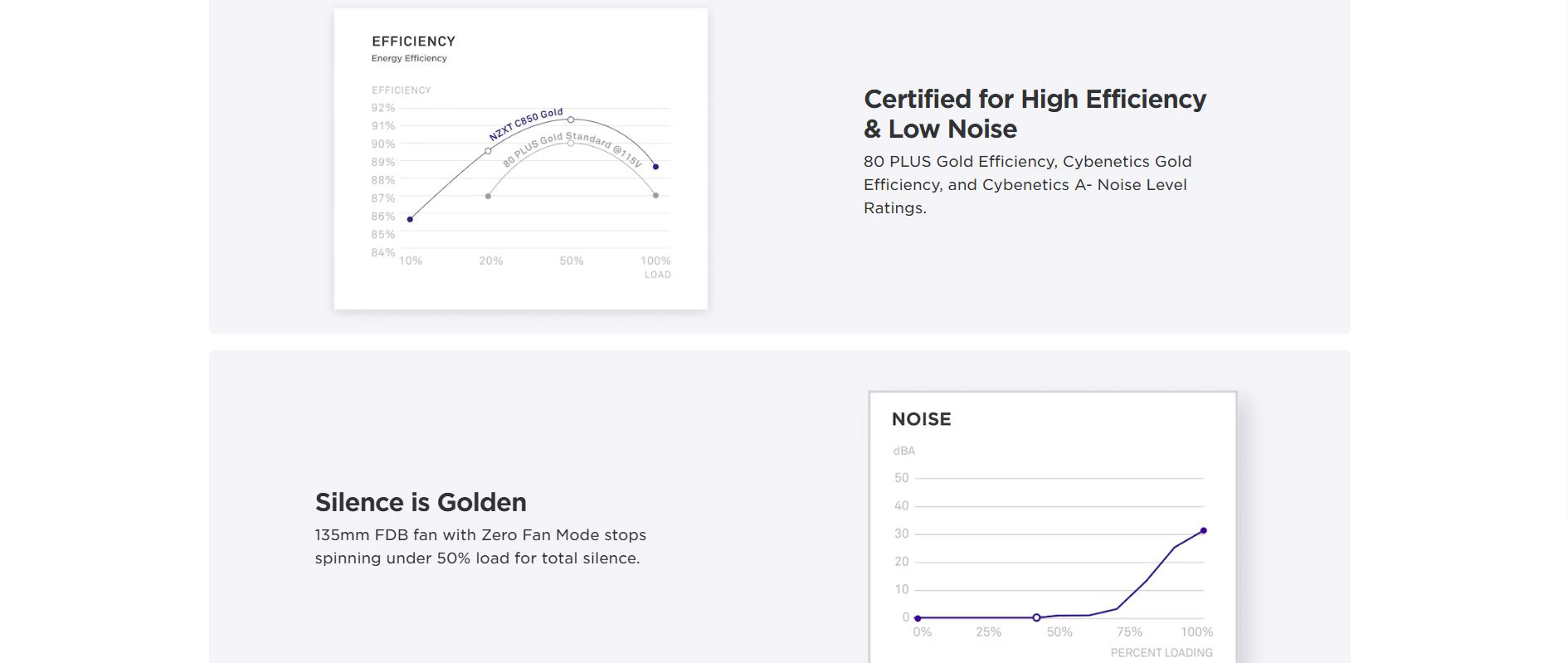Click noise curve end point at 100%
The height and width of the screenshot is (663, 1568).
pyautogui.click(x=1203, y=530)
